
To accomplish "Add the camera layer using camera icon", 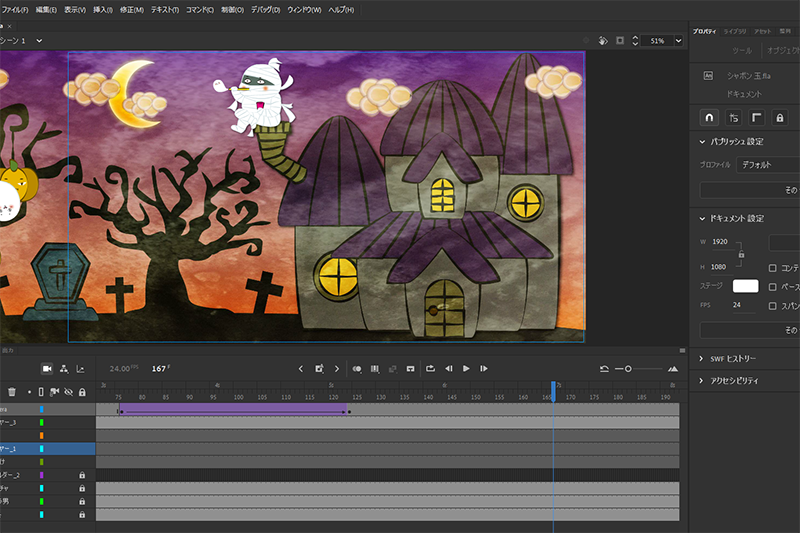I will [x=46, y=369].
